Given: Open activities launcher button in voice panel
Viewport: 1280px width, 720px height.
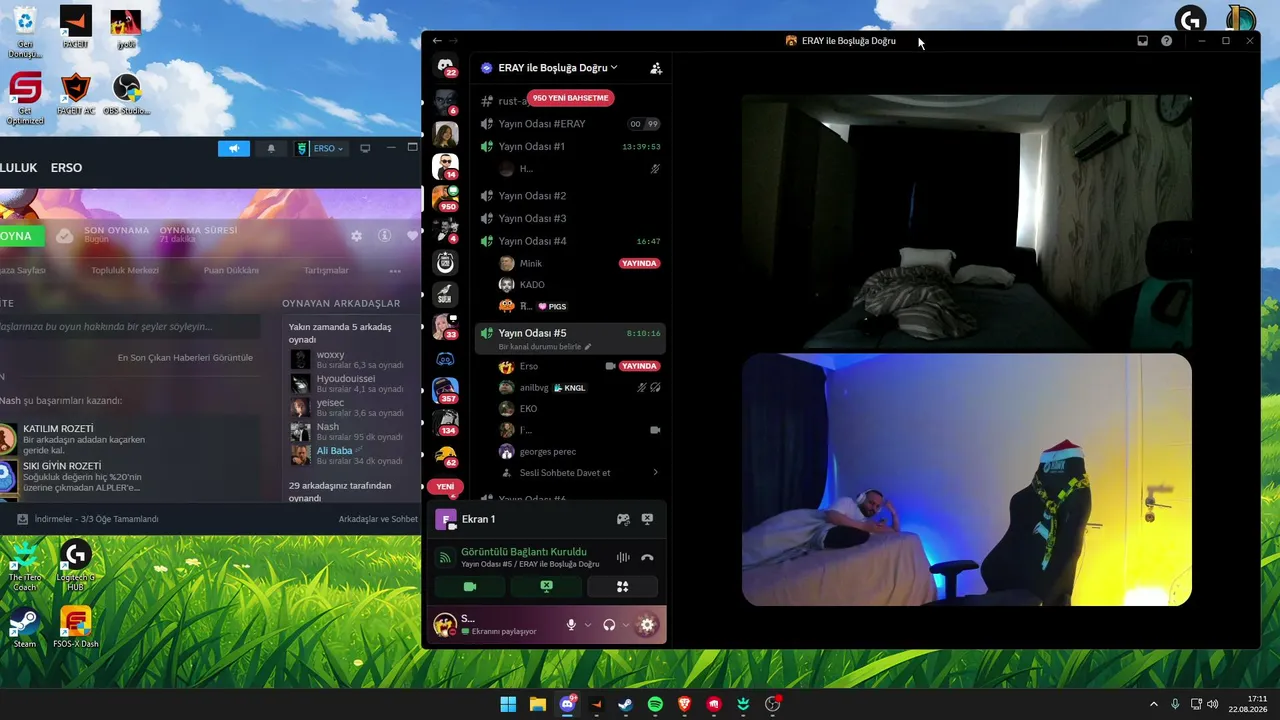Looking at the screenshot, I should pyautogui.click(x=622, y=587).
